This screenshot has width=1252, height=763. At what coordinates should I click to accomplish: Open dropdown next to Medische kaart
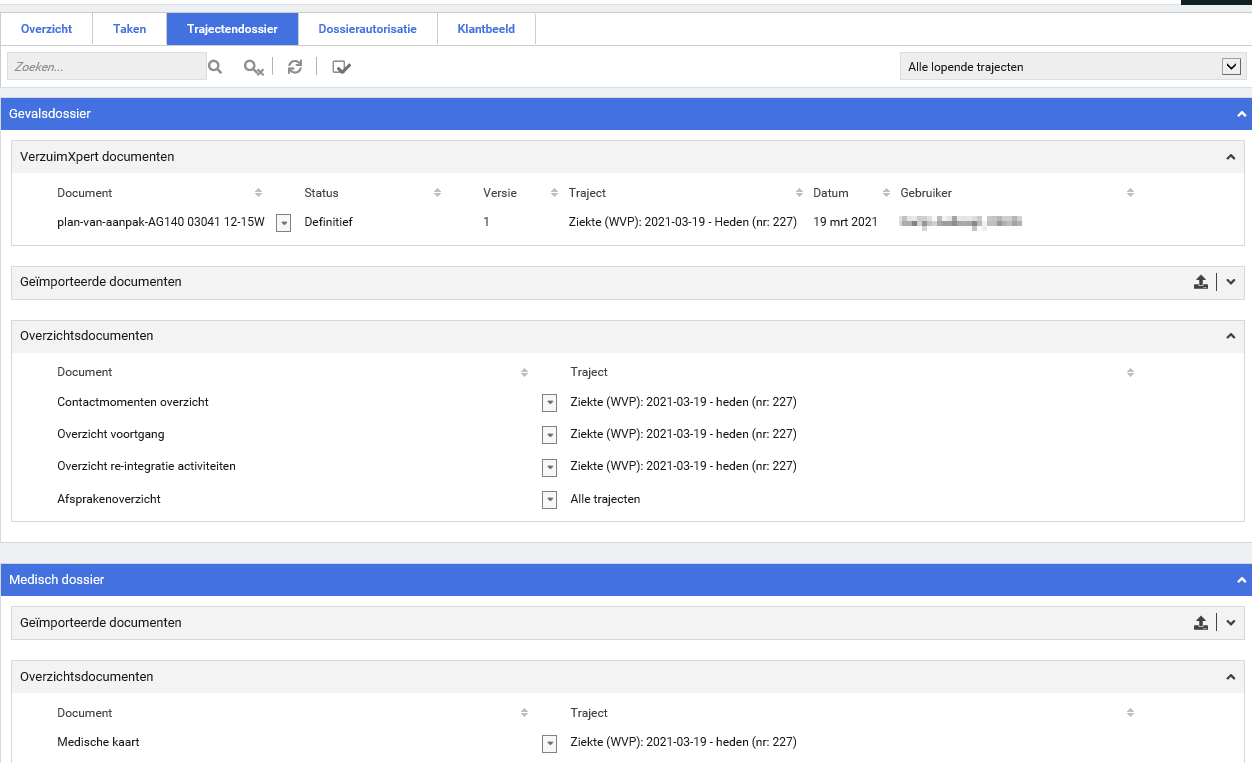(x=549, y=743)
